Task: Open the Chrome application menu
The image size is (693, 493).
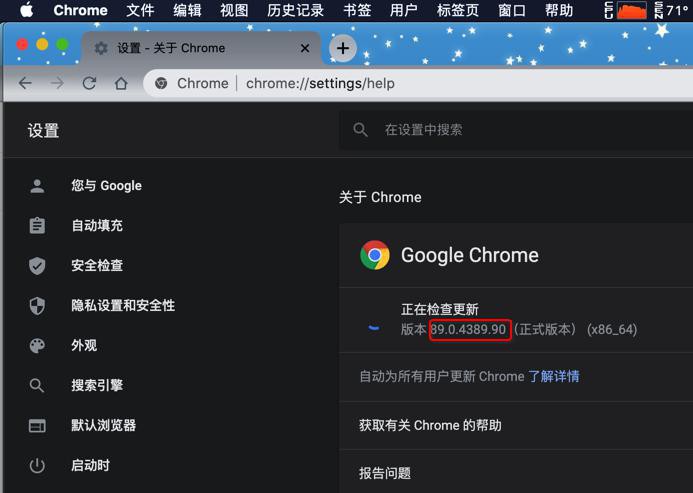Action: click(80, 10)
